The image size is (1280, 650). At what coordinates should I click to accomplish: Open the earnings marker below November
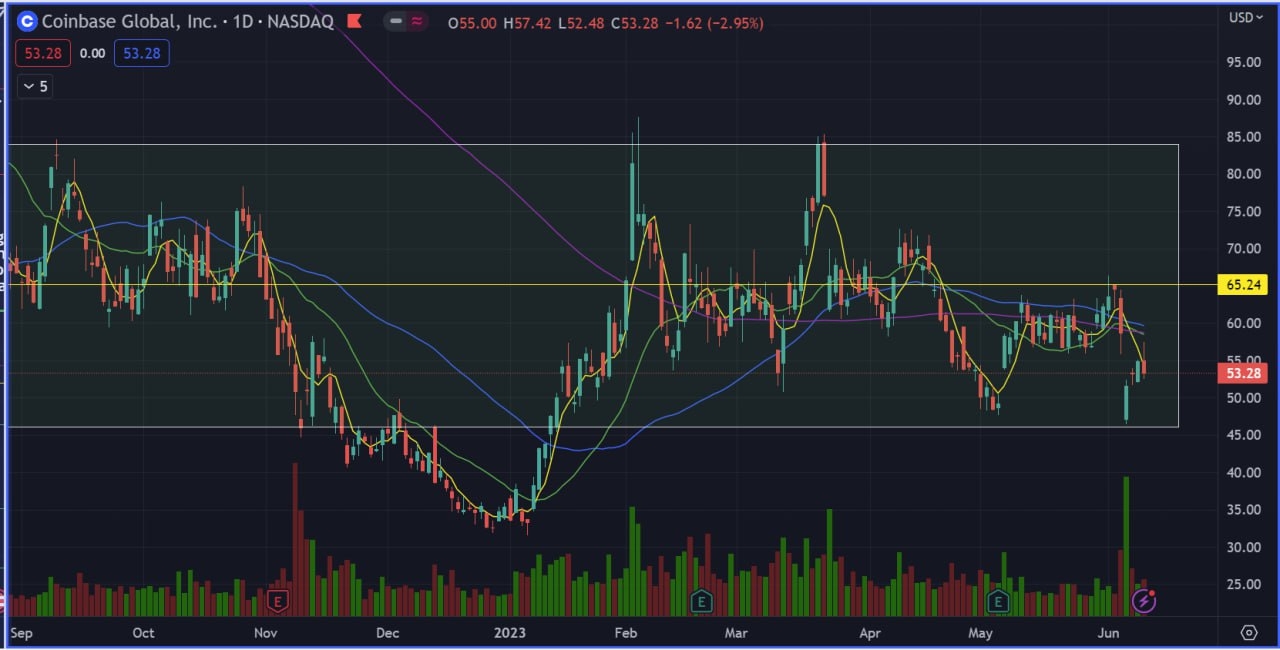tap(277, 601)
